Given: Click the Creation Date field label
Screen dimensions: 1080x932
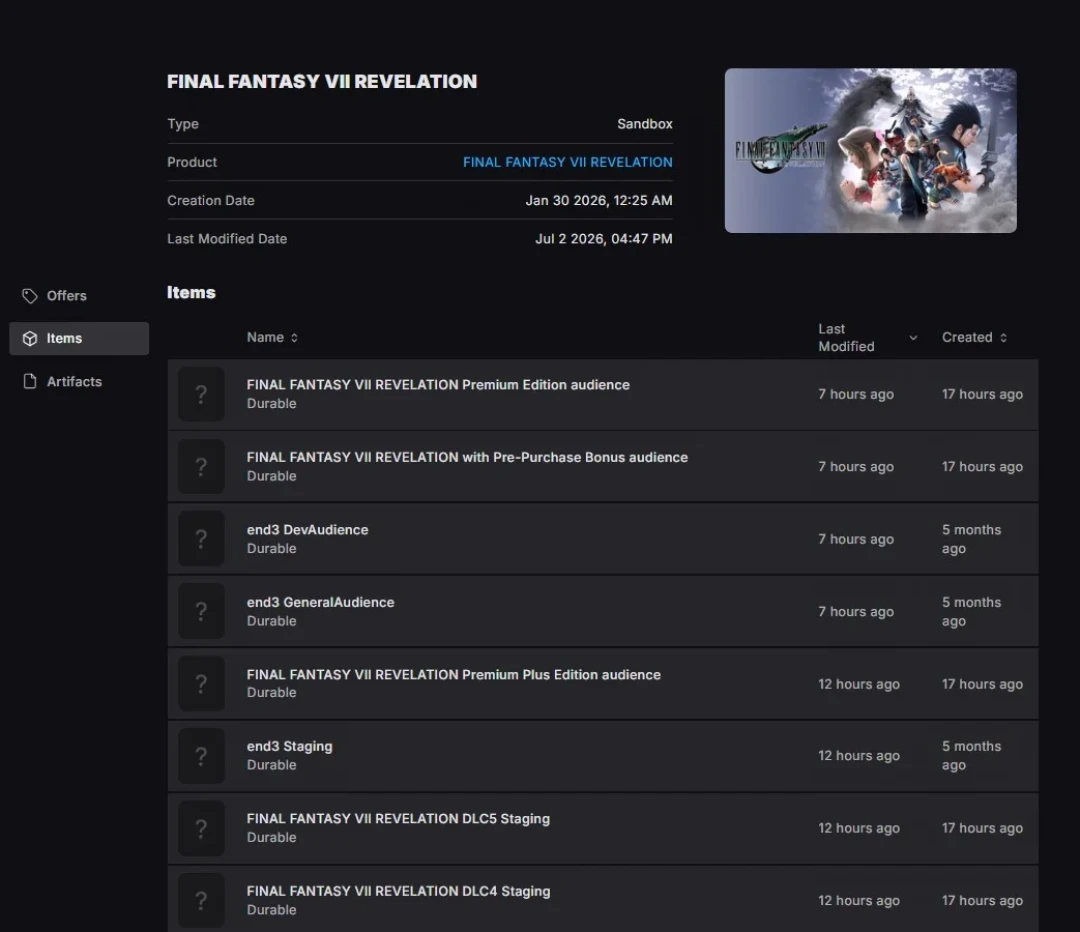Looking at the screenshot, I should coord(211,200).
